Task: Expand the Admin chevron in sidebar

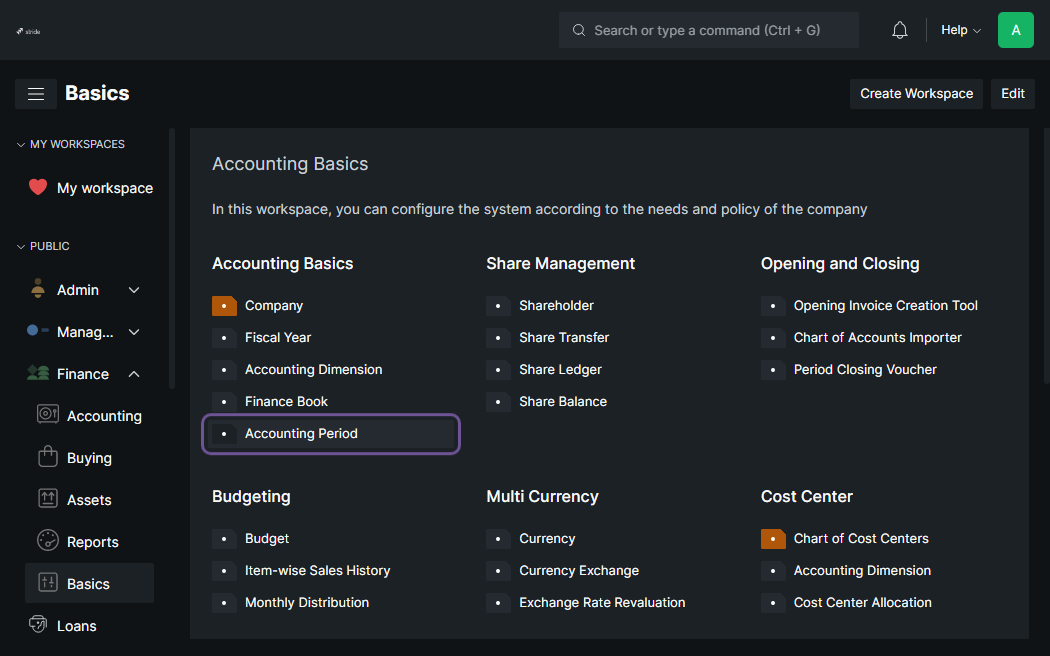Action: point(134,290)
